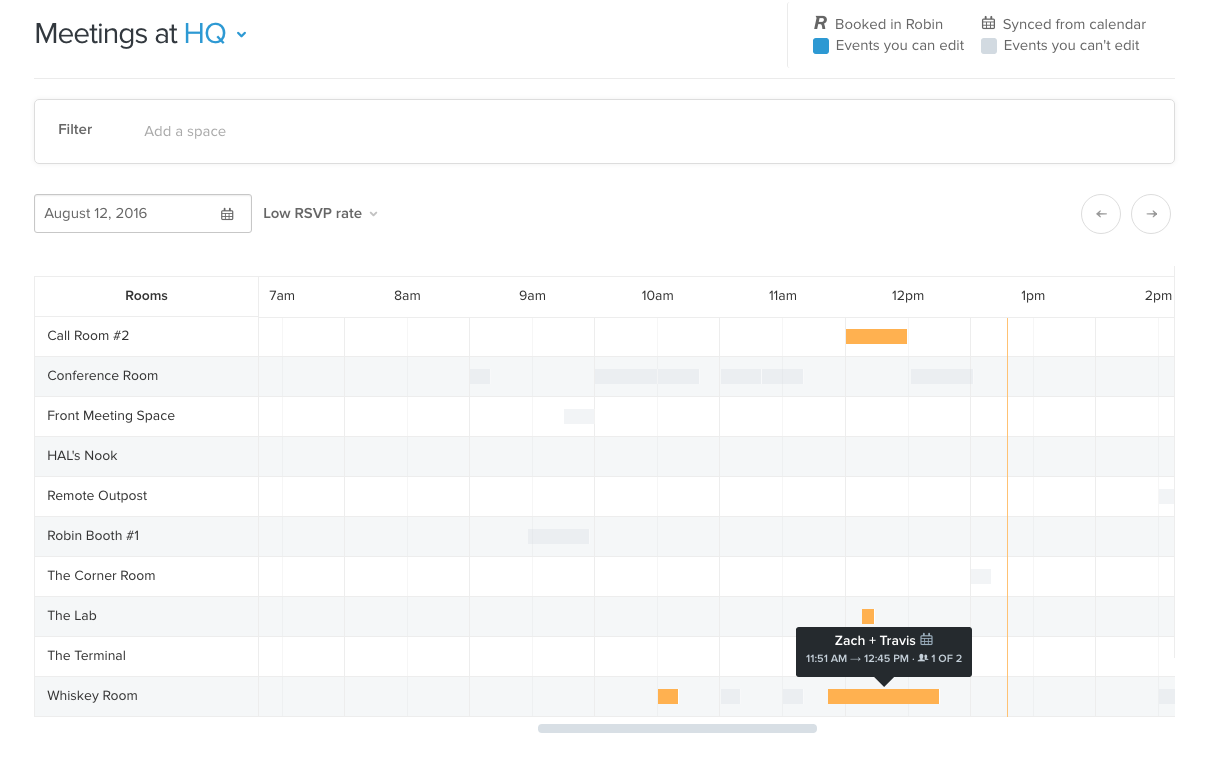Expand the Low RSVP rate dropdown
1213x757 pixels.
coord(320,213)
